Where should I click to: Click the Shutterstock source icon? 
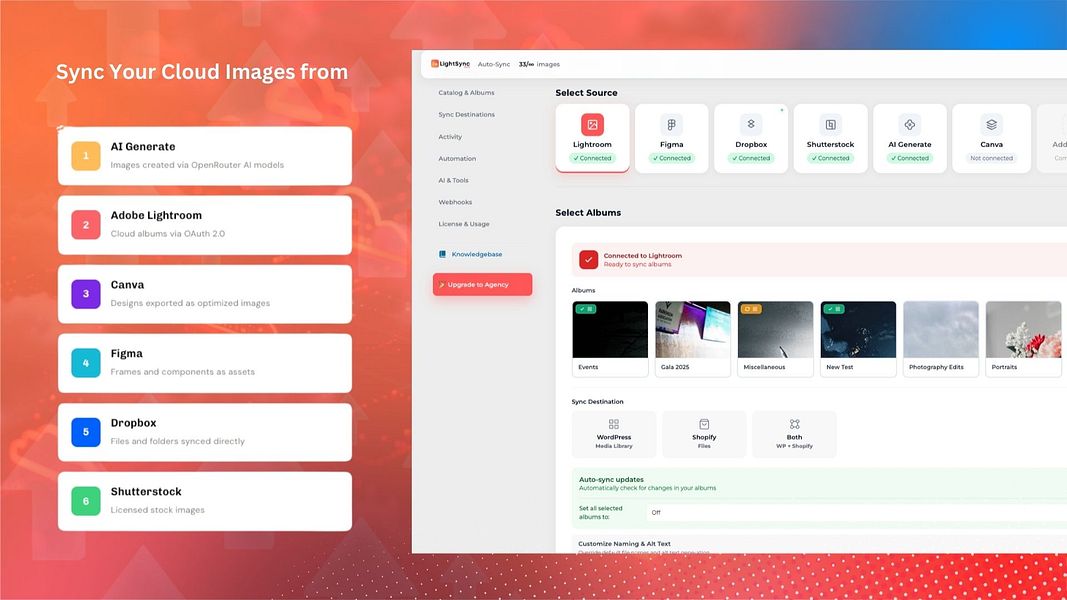830,124
